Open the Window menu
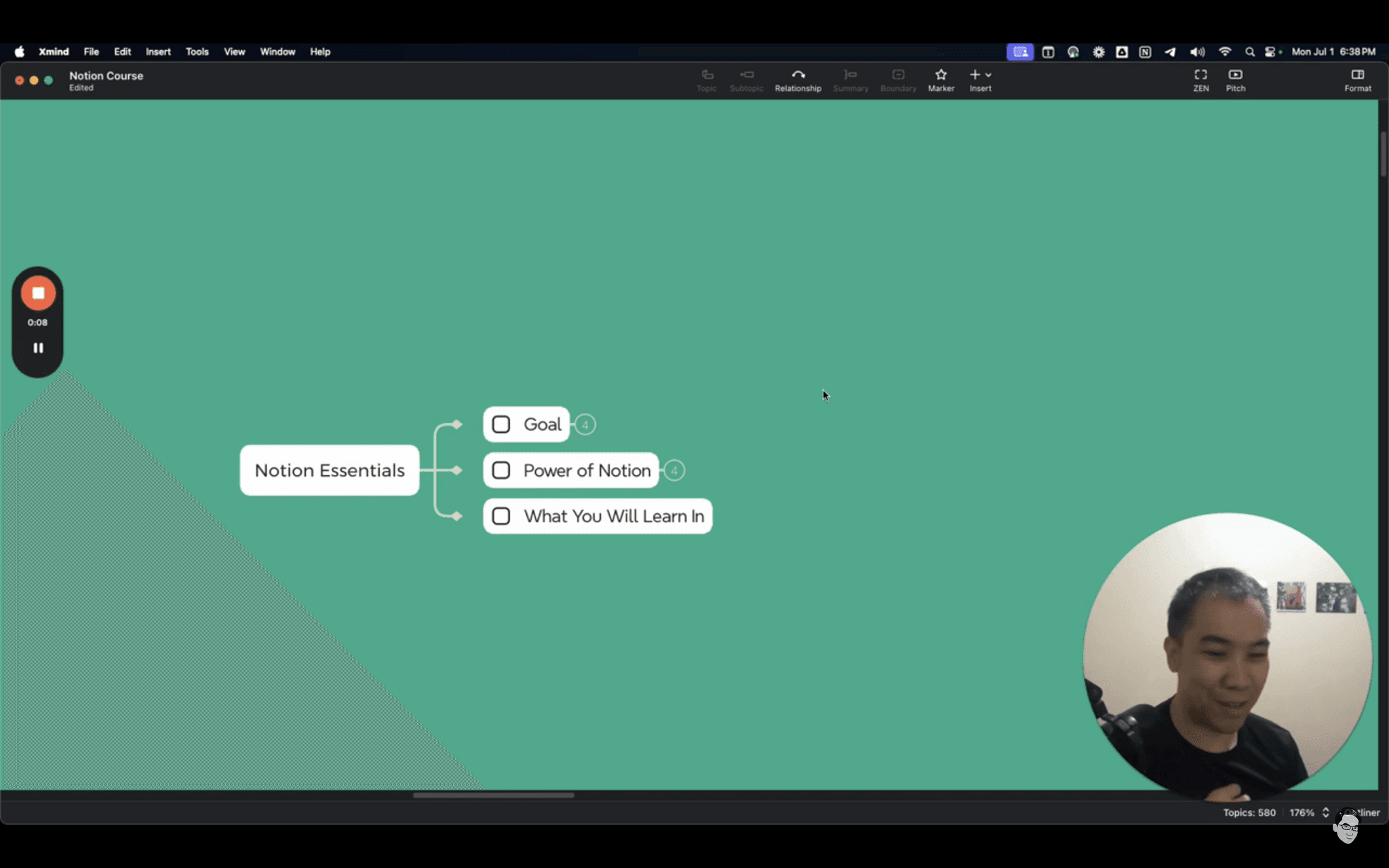 point(277,52)
